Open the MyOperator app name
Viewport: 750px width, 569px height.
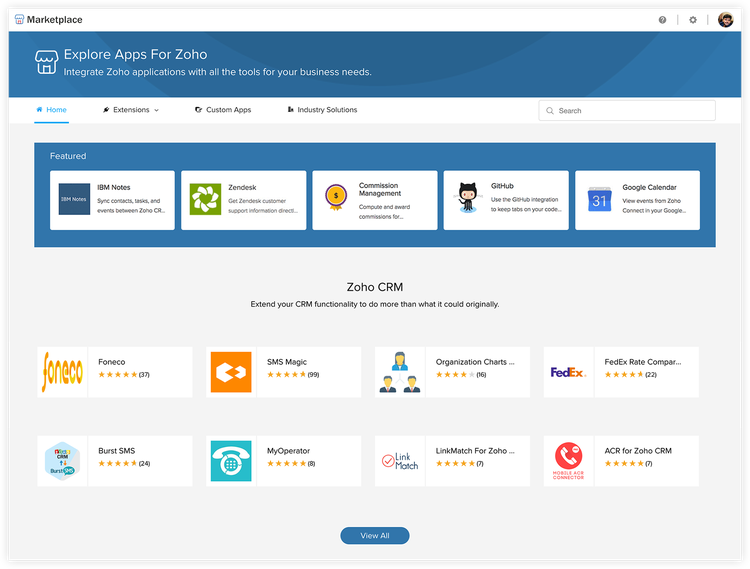288,451
